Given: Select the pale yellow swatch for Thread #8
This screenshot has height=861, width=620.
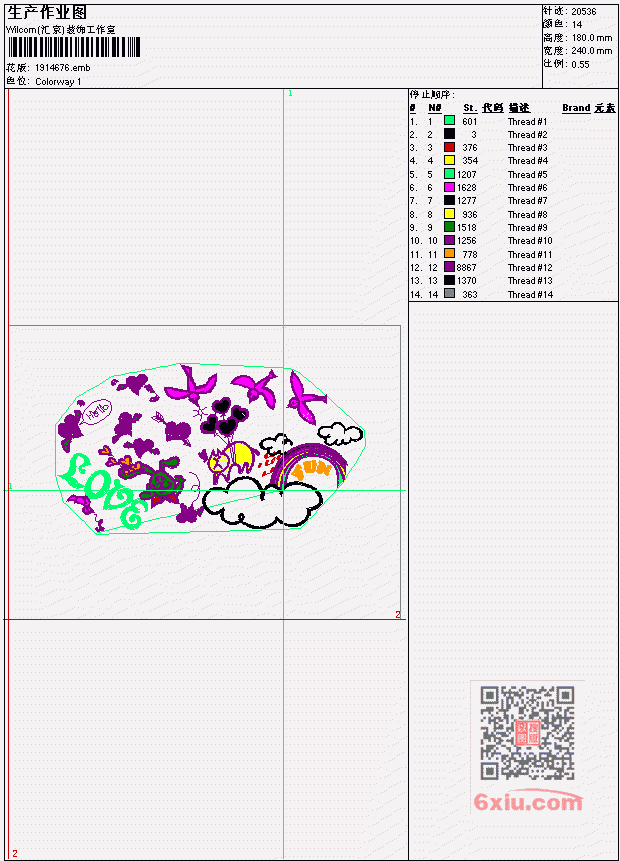Looking at the screenshot, I should 449,214.
